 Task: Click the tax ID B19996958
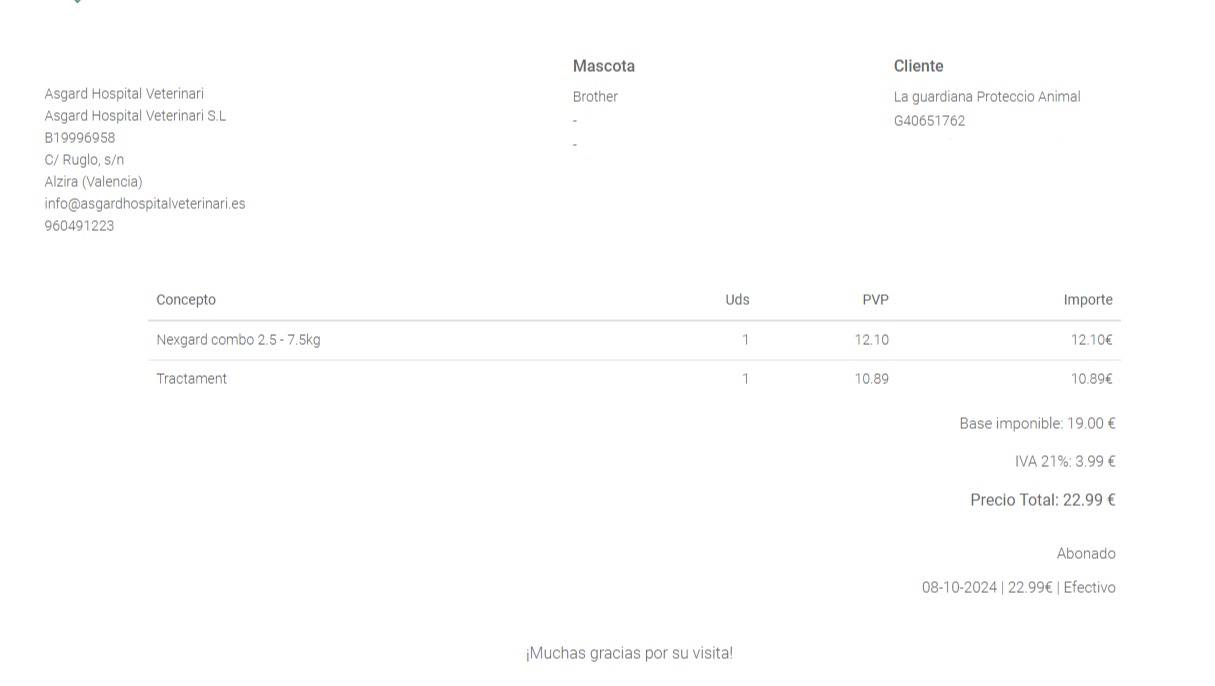80,138
